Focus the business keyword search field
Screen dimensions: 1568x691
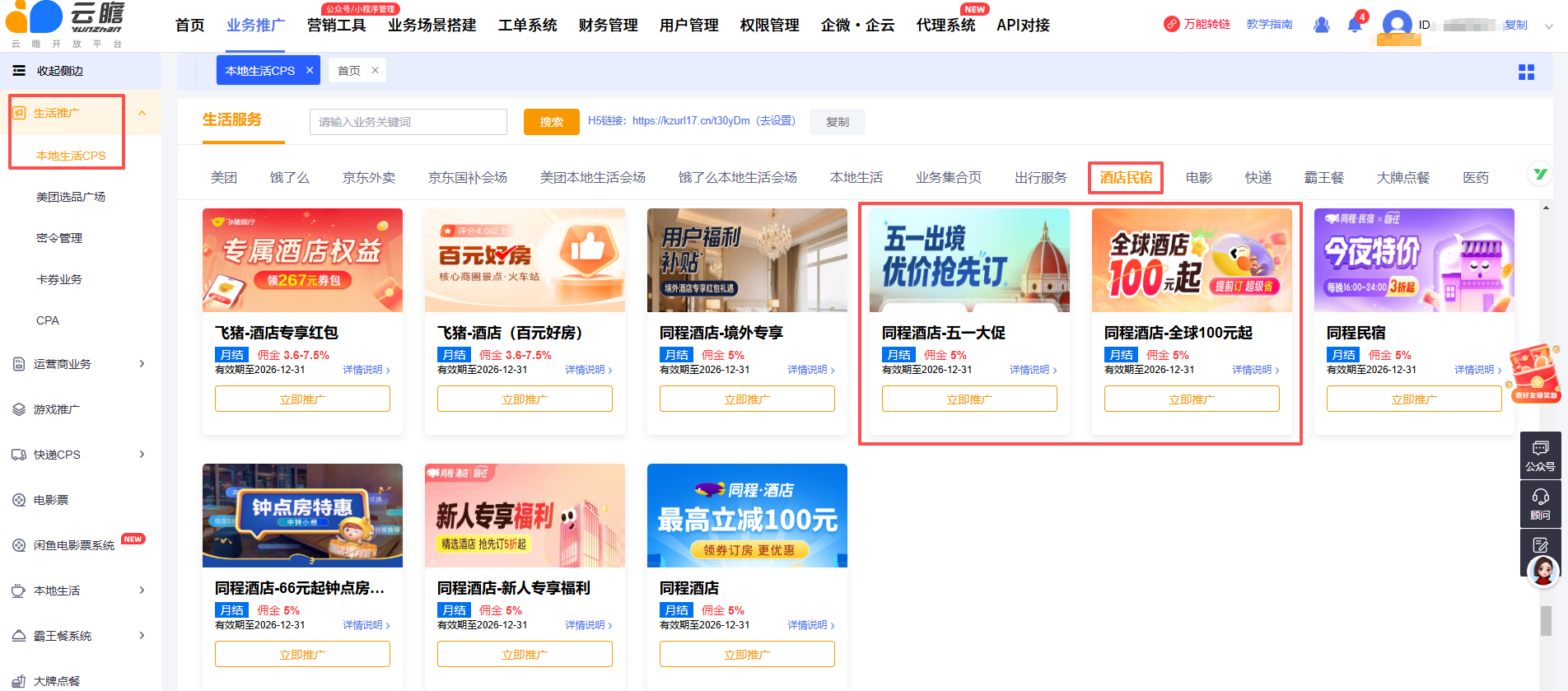pos(408,122)
